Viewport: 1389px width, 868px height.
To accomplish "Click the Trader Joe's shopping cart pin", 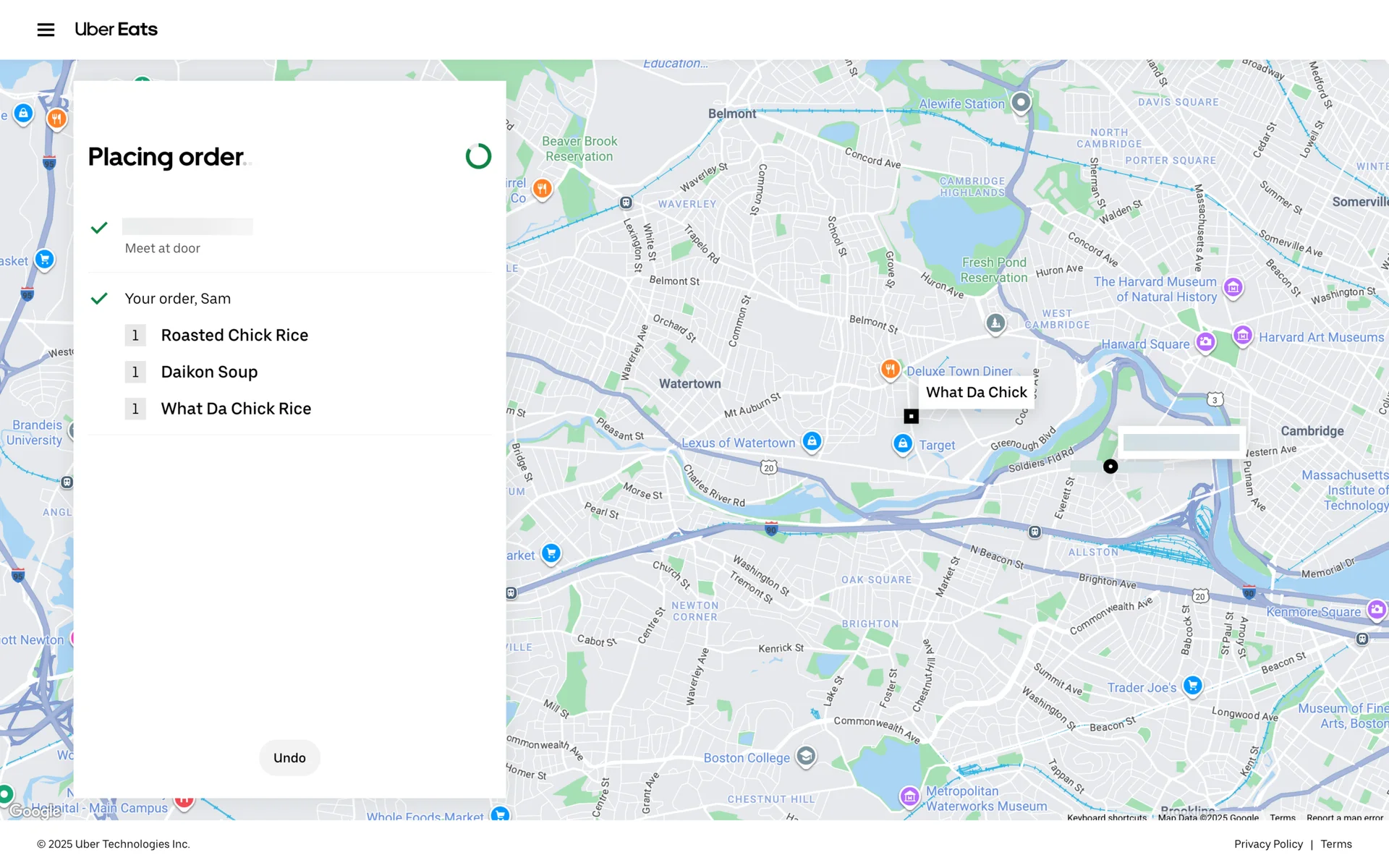I will pyautogui.click(x=1192, y=685).
